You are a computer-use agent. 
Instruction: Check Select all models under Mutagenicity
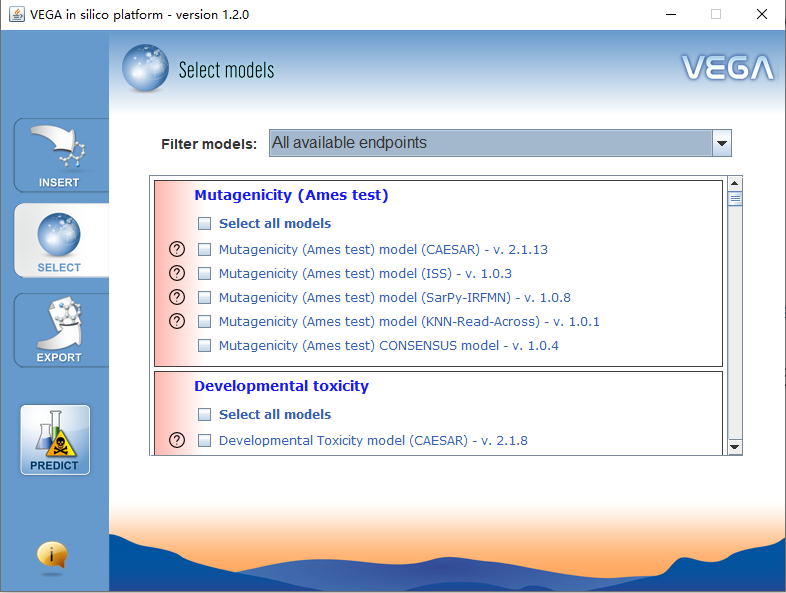pyautogui.click(x=205, y=224)
